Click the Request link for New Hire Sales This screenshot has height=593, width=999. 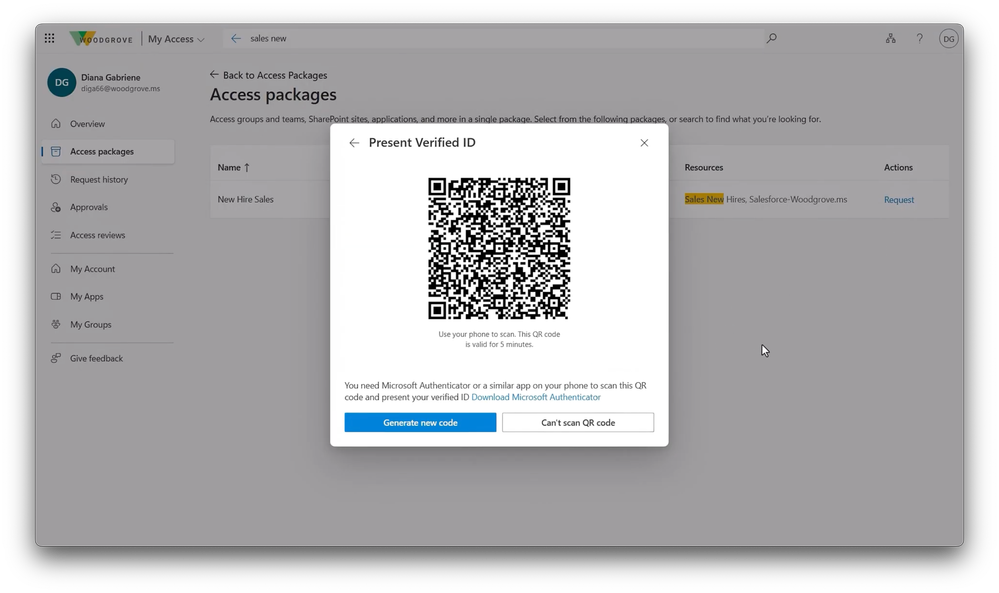(898, 200)
